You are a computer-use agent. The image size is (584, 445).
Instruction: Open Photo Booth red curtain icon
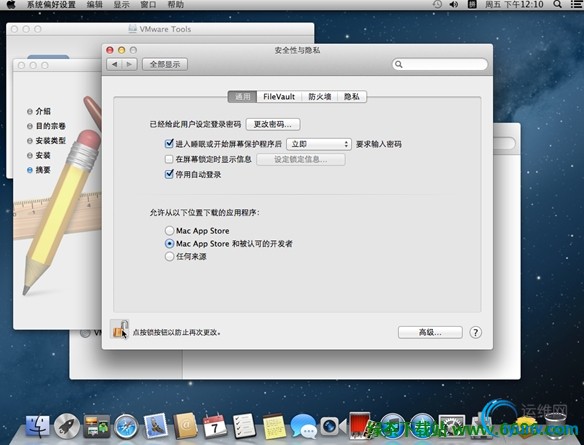click(360, 425)
